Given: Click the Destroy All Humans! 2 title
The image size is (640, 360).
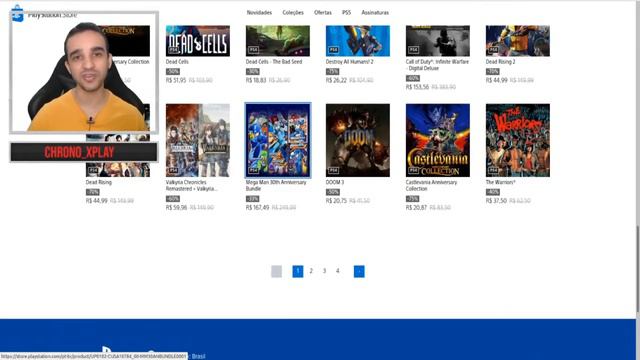Looking at the screenshot, I should (x=349, y=62).
